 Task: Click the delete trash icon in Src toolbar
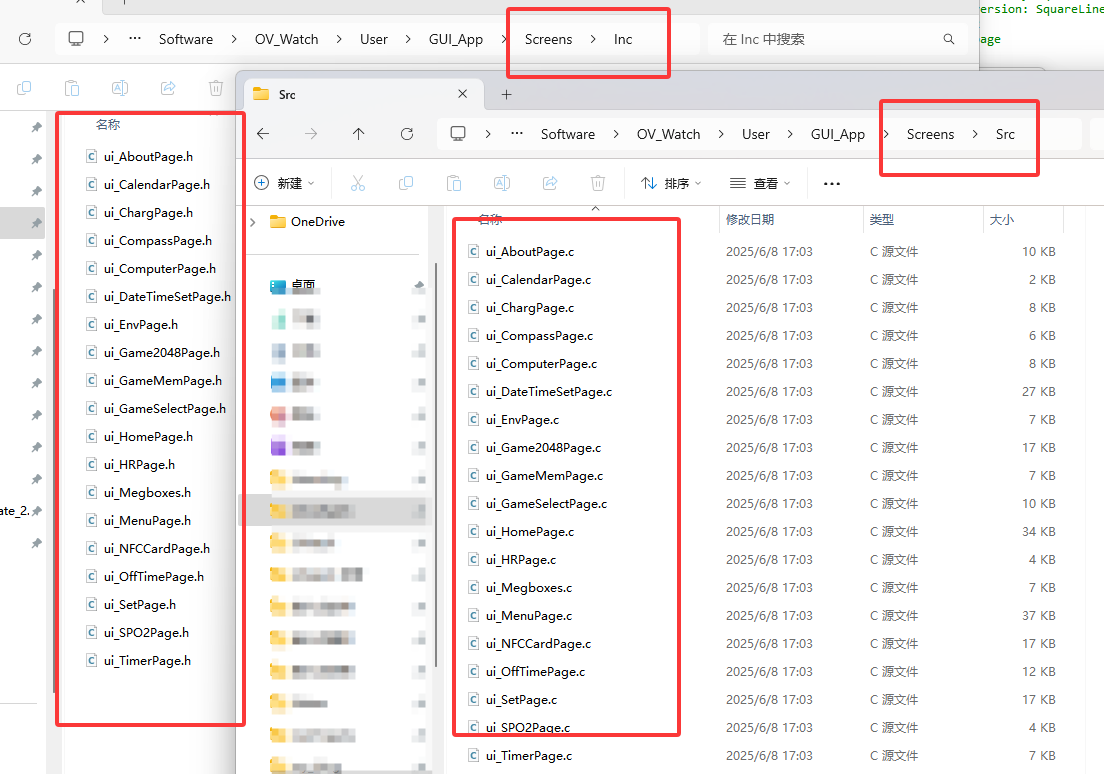pos(598,183)
